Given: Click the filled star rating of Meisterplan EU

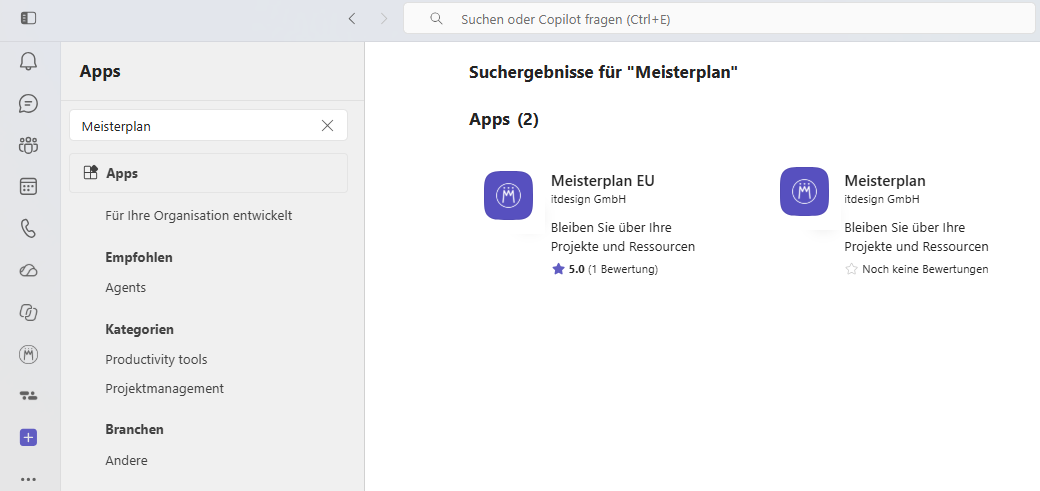Looking at the screenshot, I should click(558, 269).
